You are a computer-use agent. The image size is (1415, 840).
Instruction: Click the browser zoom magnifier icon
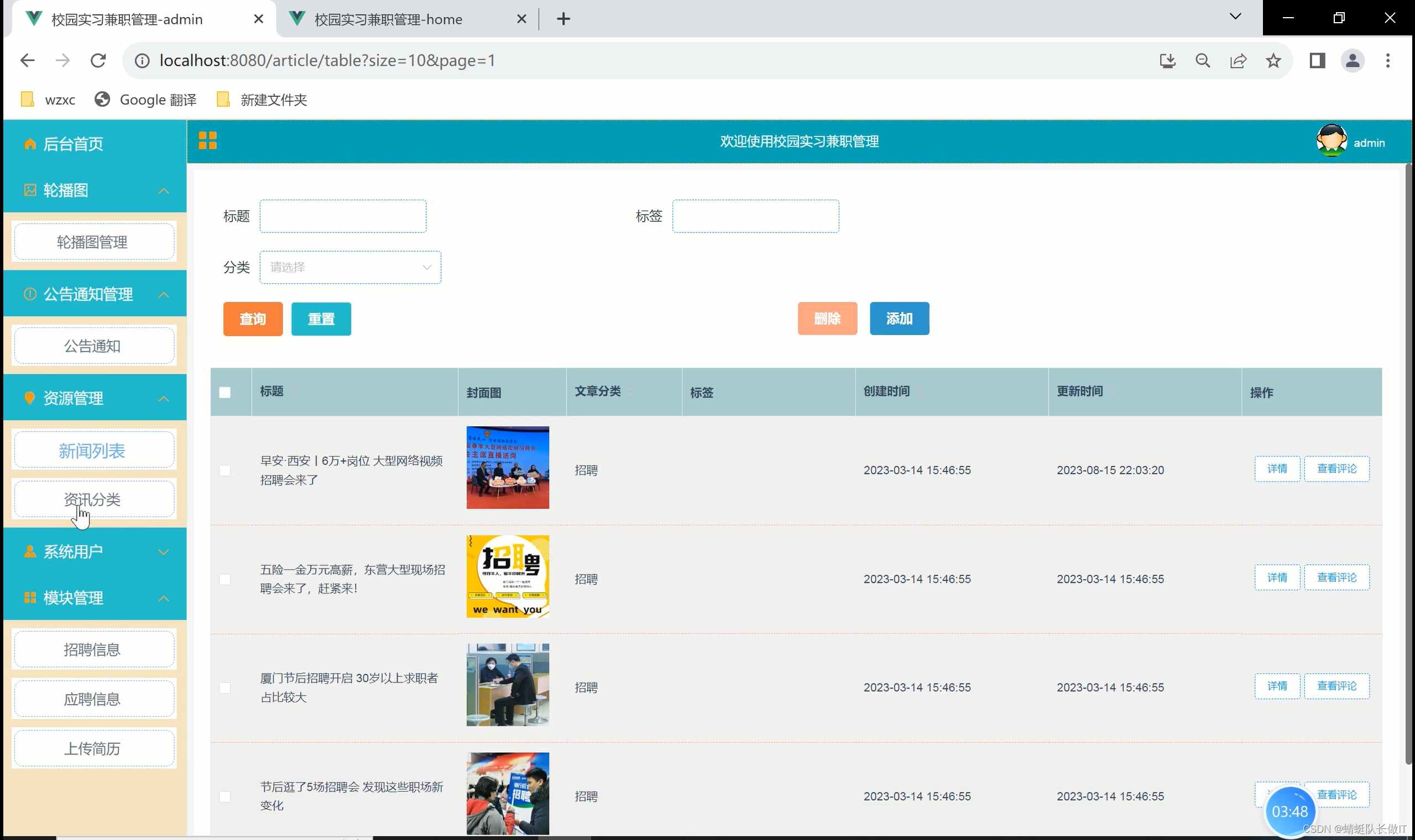1203,61
